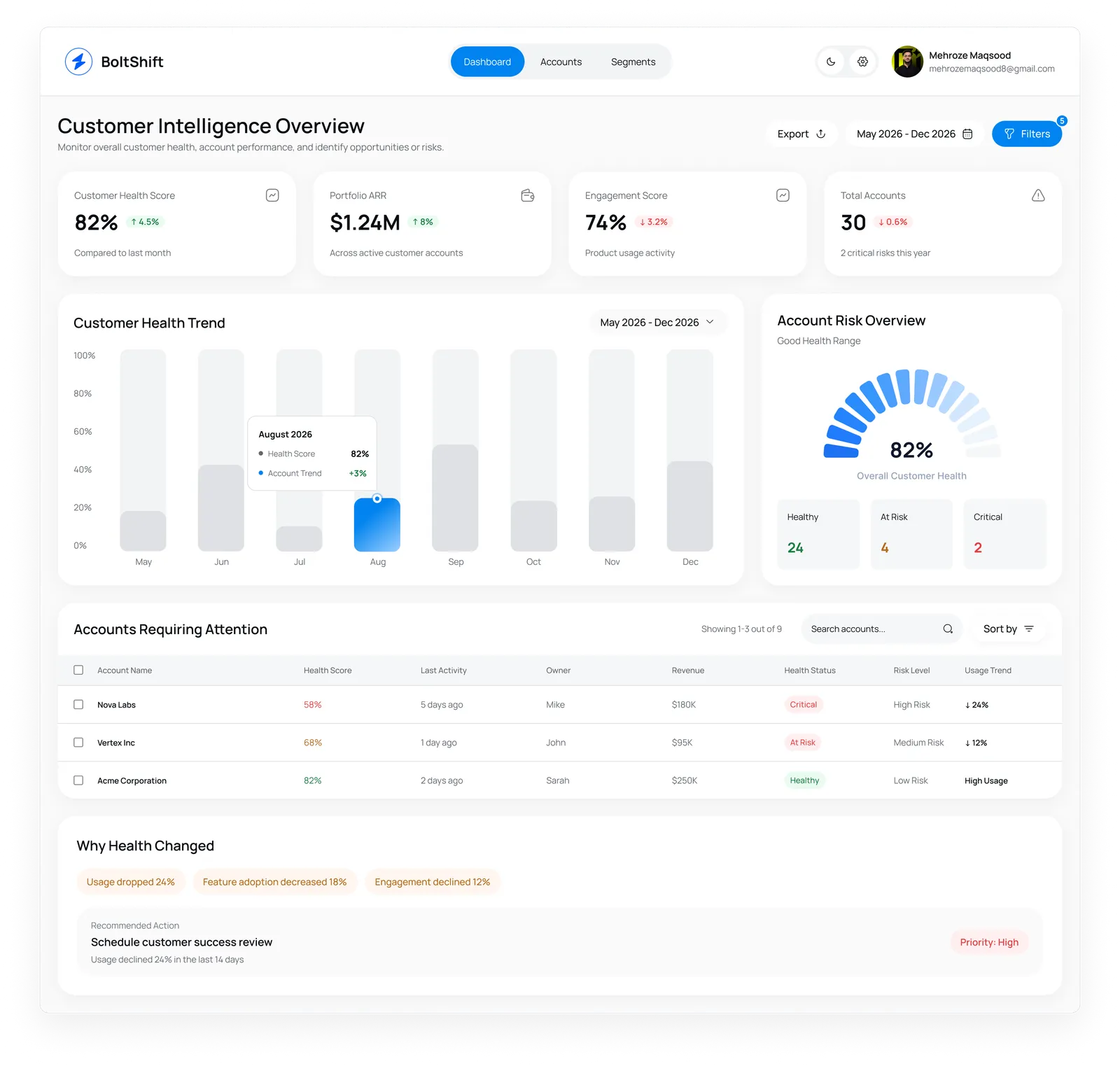1120x1066 pixels.
Task: Open the chart date range dropdown
Action: point(657,322)
